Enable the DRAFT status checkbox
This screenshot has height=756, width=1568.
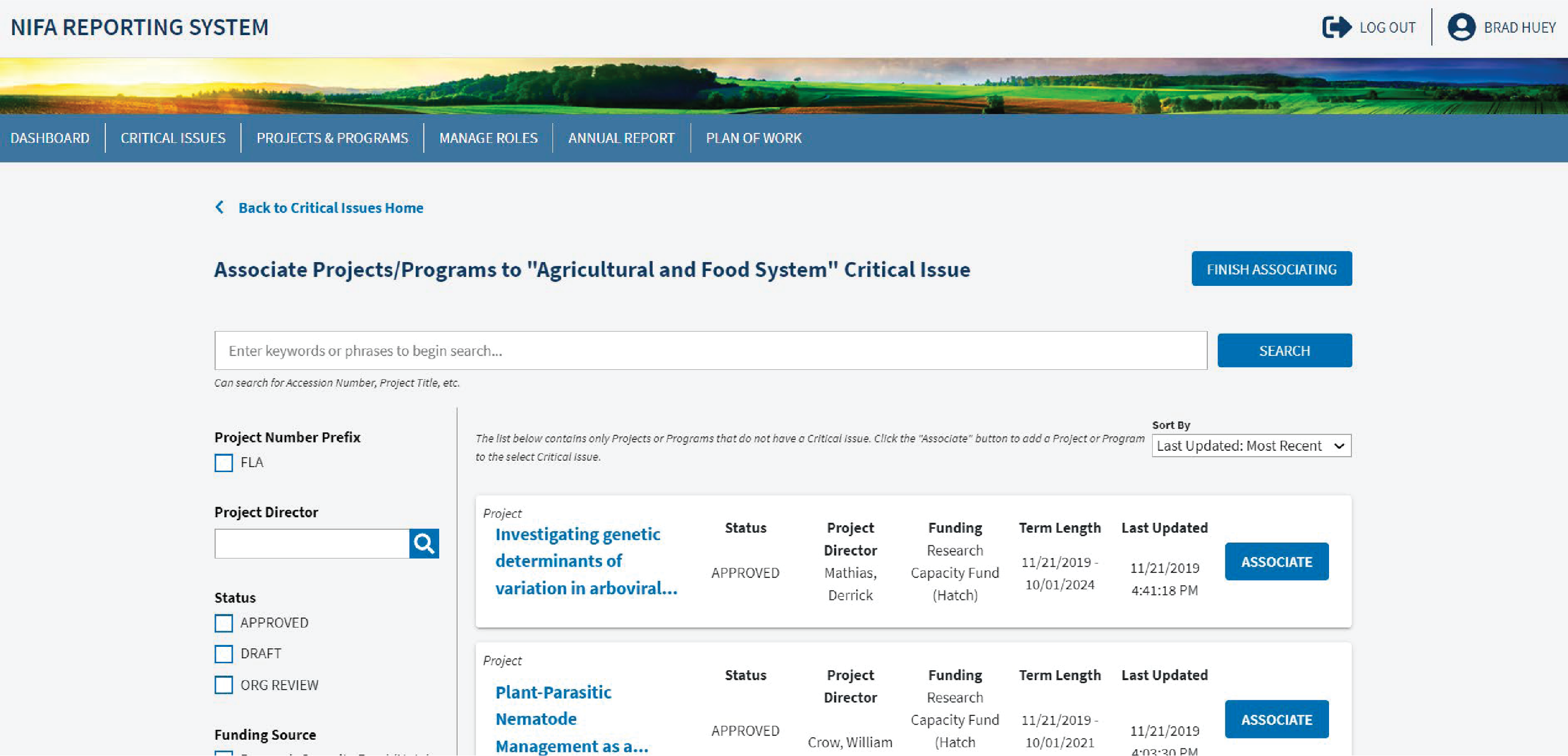pos(224,654)
